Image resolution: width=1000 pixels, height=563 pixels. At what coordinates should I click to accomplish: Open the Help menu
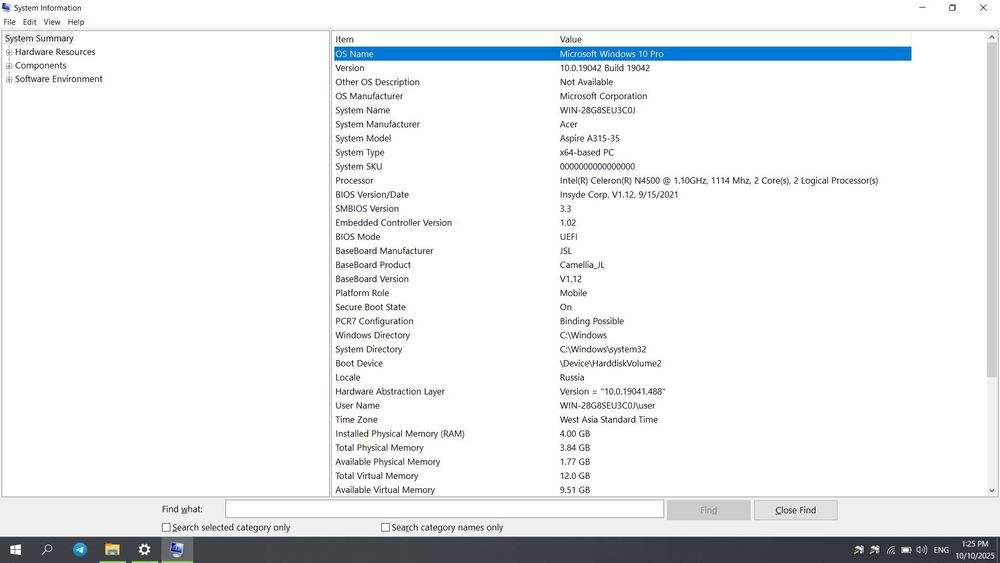(x=76, y=22)
